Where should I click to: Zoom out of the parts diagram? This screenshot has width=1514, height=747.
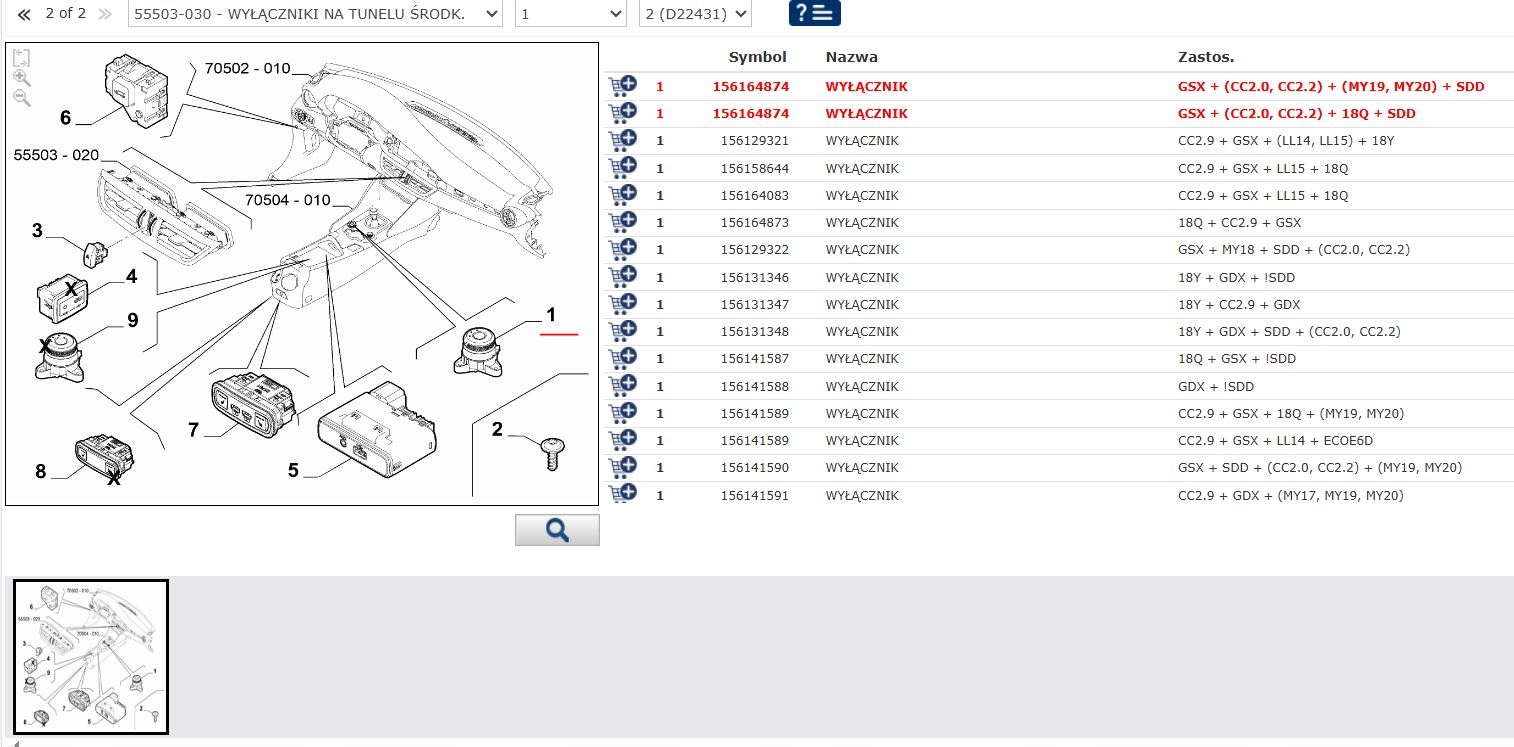(21, 97)
